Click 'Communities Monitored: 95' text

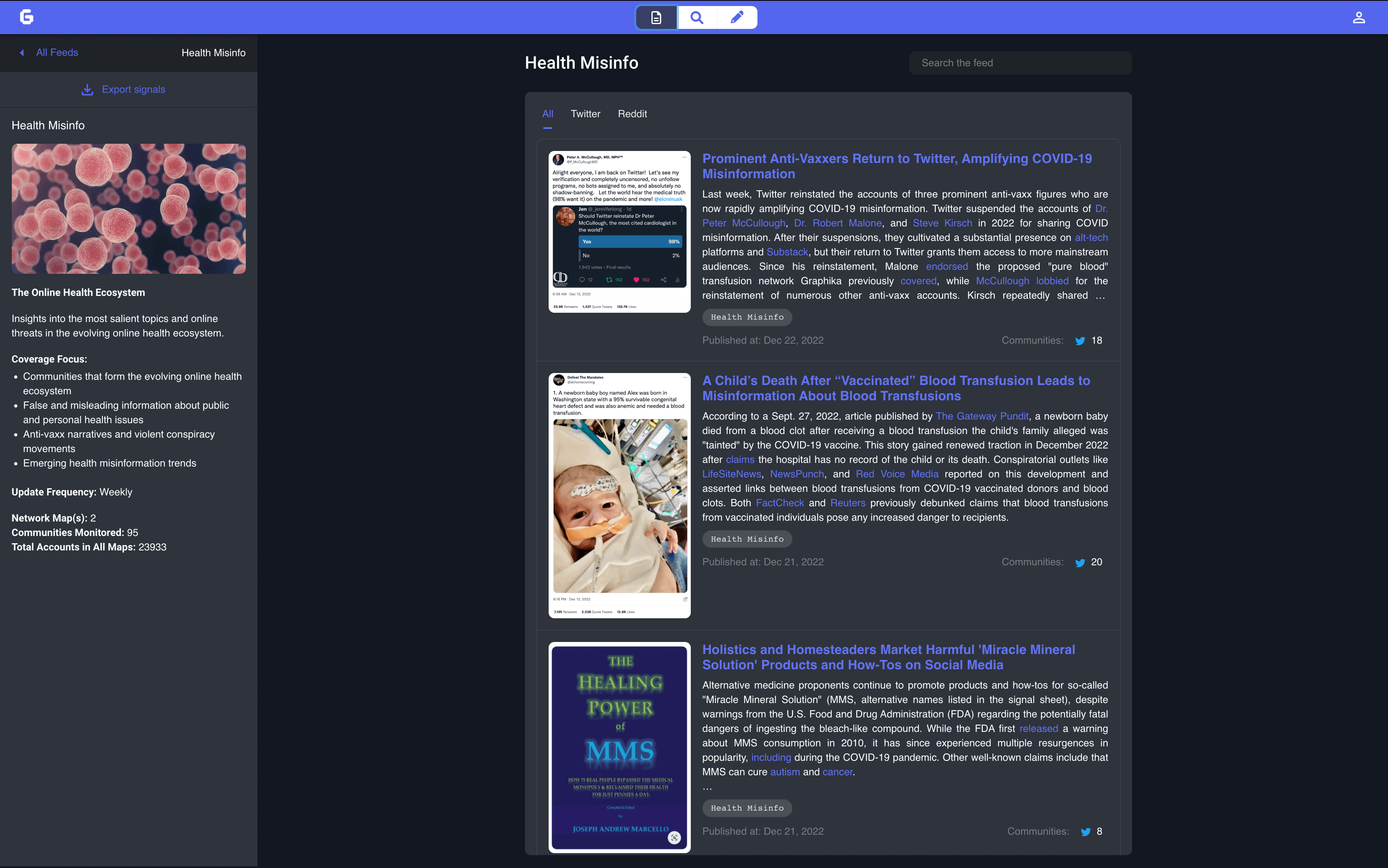(x=75, y=533)
